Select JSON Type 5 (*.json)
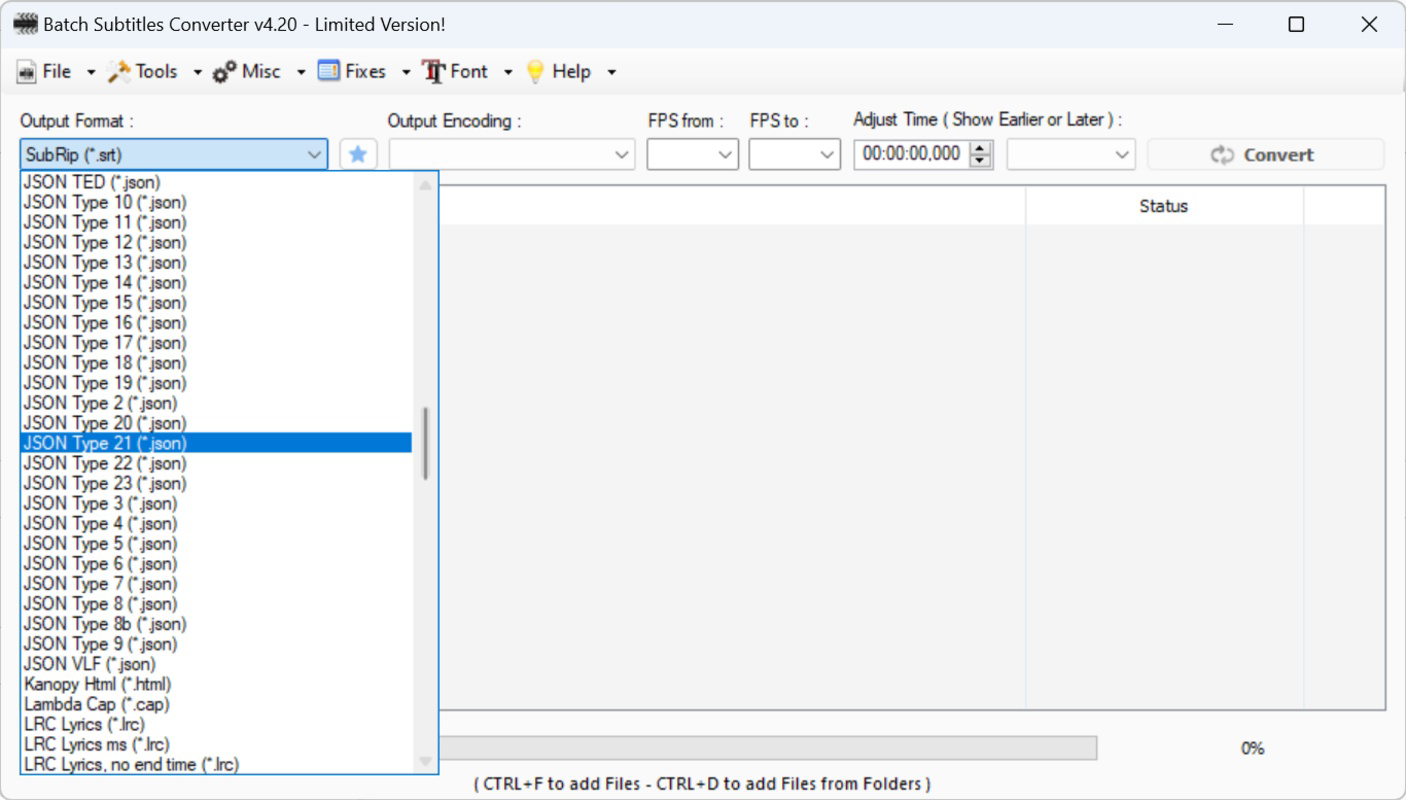The height and width of the screenshot is (800, 1406). click(x=216, y=543)
